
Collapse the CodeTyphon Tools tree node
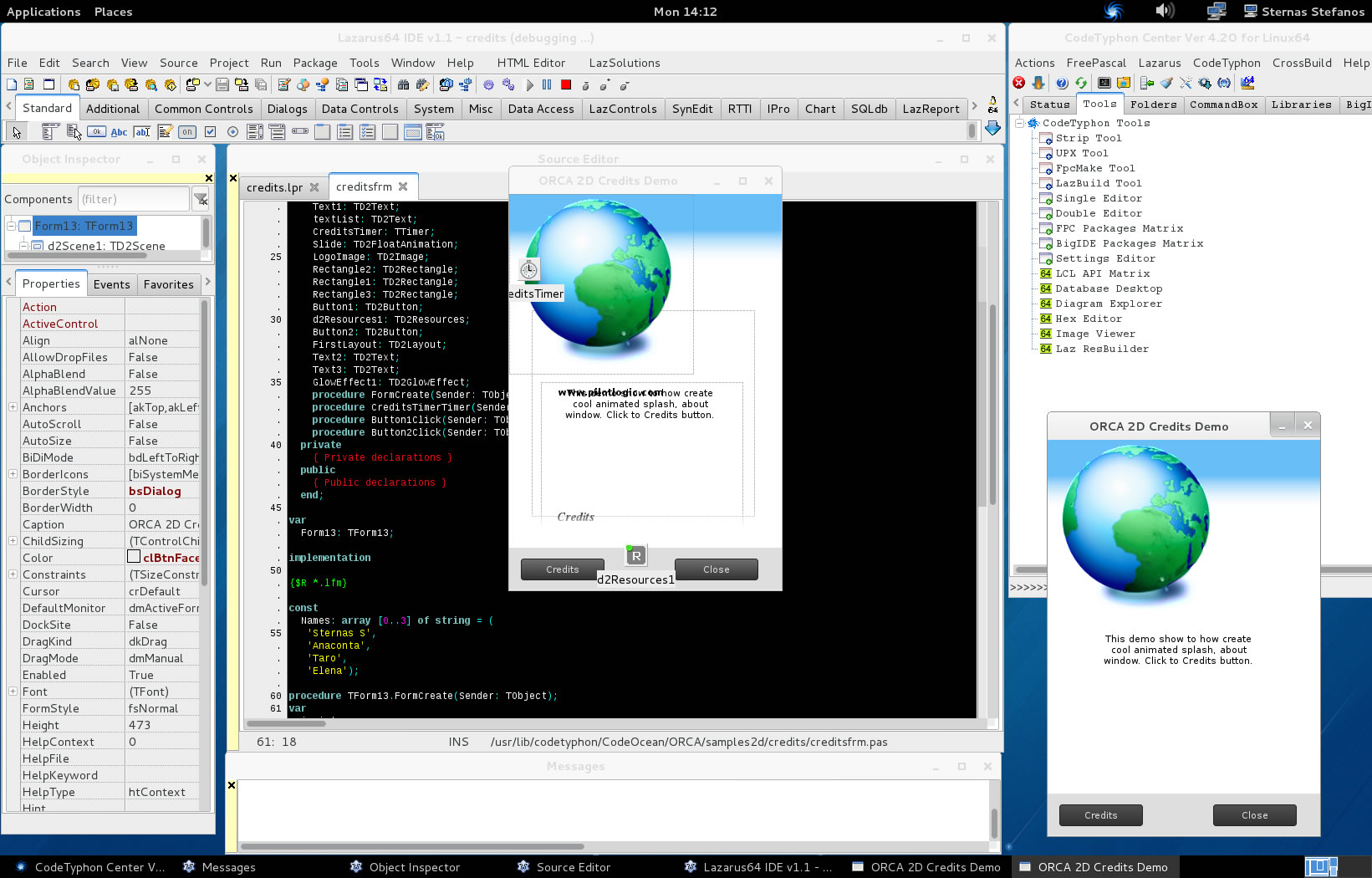[1020, 123]
